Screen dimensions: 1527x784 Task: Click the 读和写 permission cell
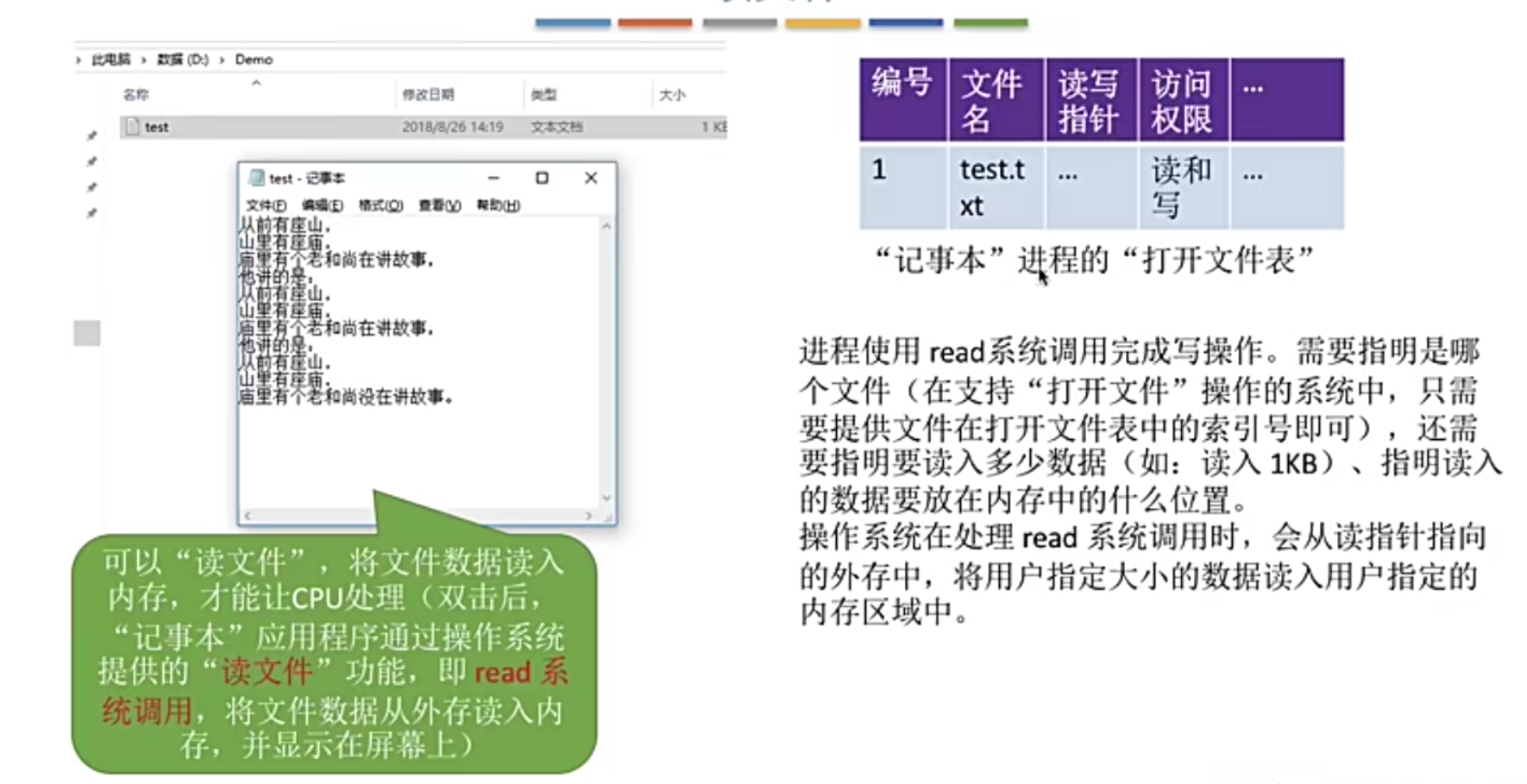(1184, 187)
